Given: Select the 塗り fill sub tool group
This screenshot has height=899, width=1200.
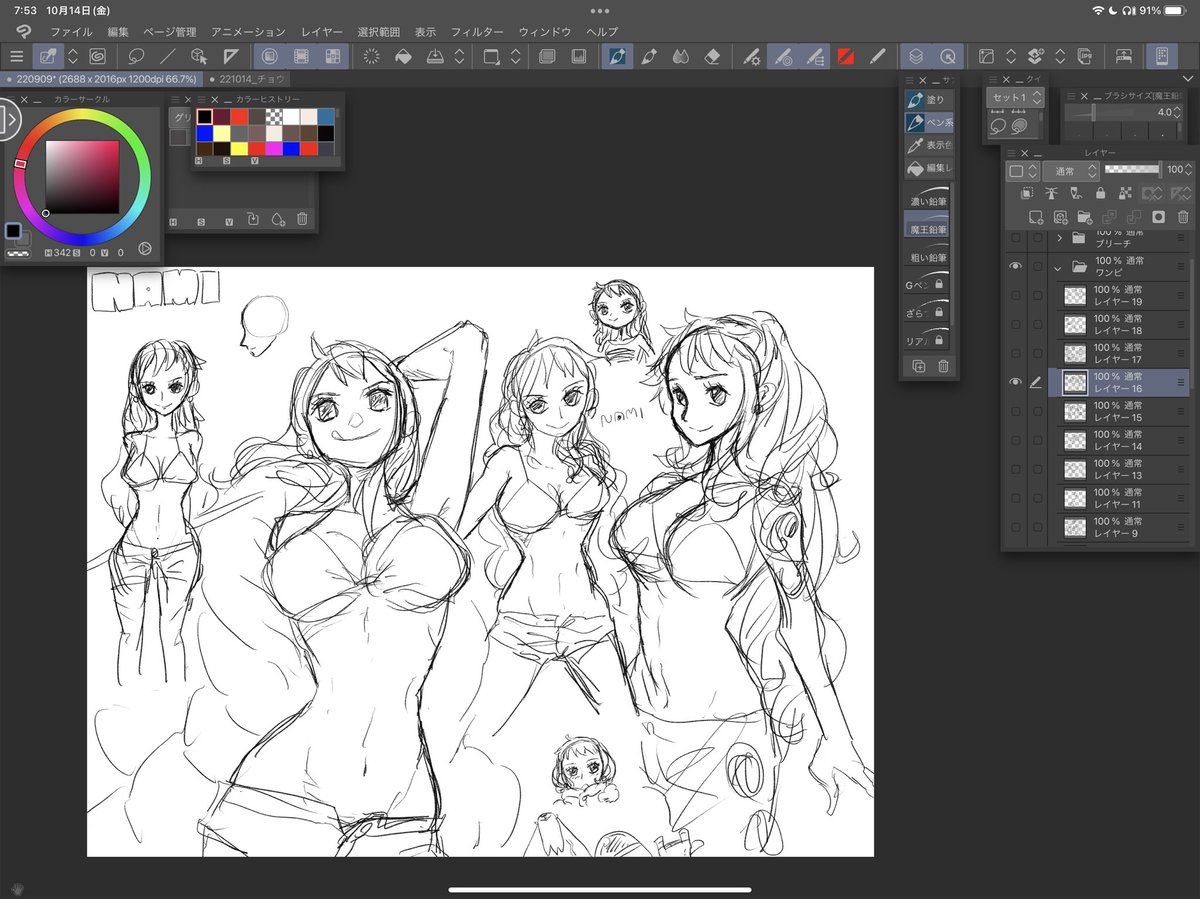Looking at the screenshot, I should click(928, 99).
